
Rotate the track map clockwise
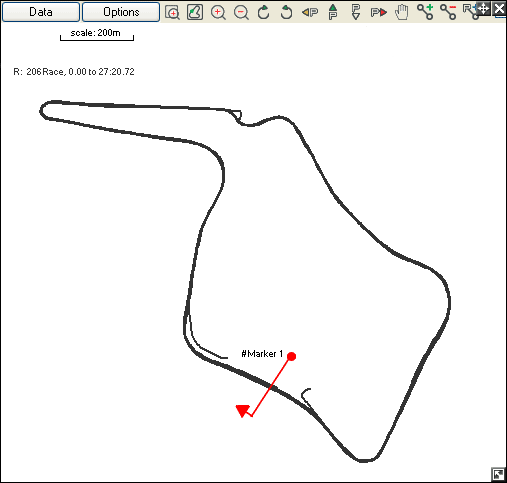(x=263, y=12)
